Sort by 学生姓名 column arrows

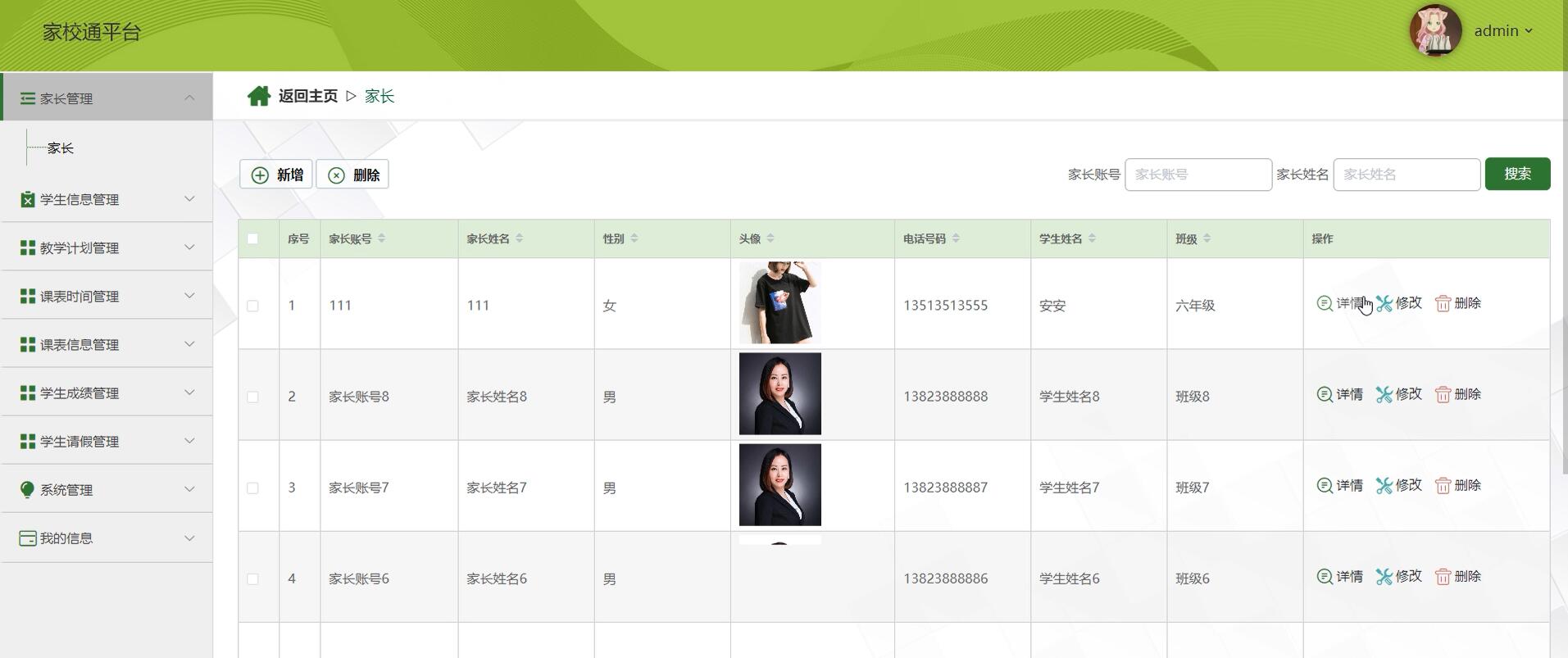[1093, 238]
